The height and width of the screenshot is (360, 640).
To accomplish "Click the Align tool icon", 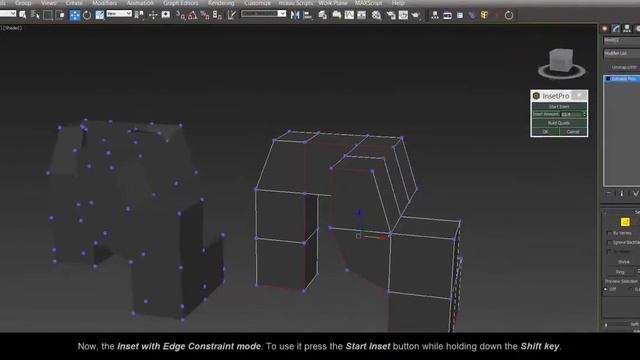I will point(308,15).
